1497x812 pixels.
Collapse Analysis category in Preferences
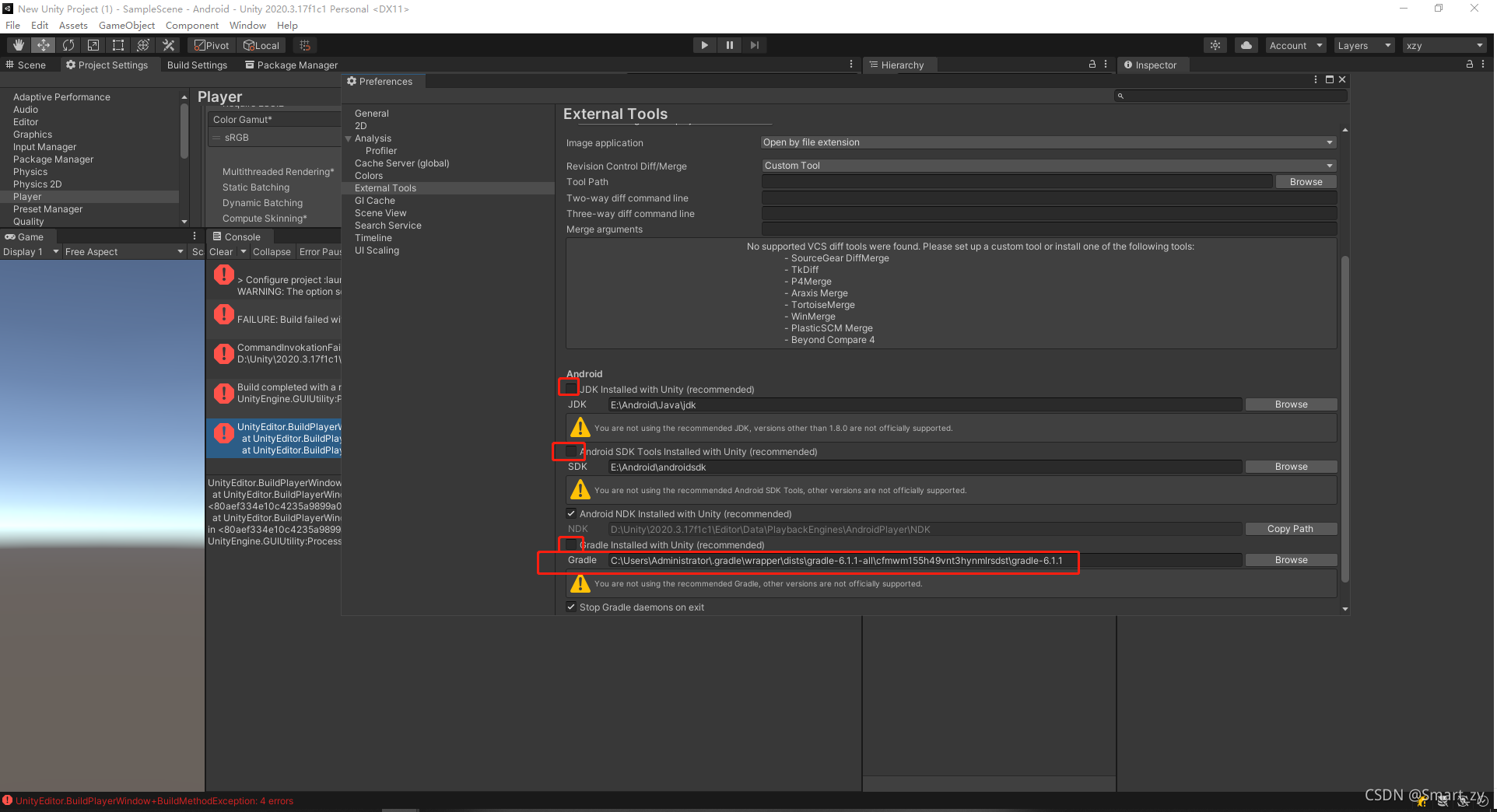348,138
